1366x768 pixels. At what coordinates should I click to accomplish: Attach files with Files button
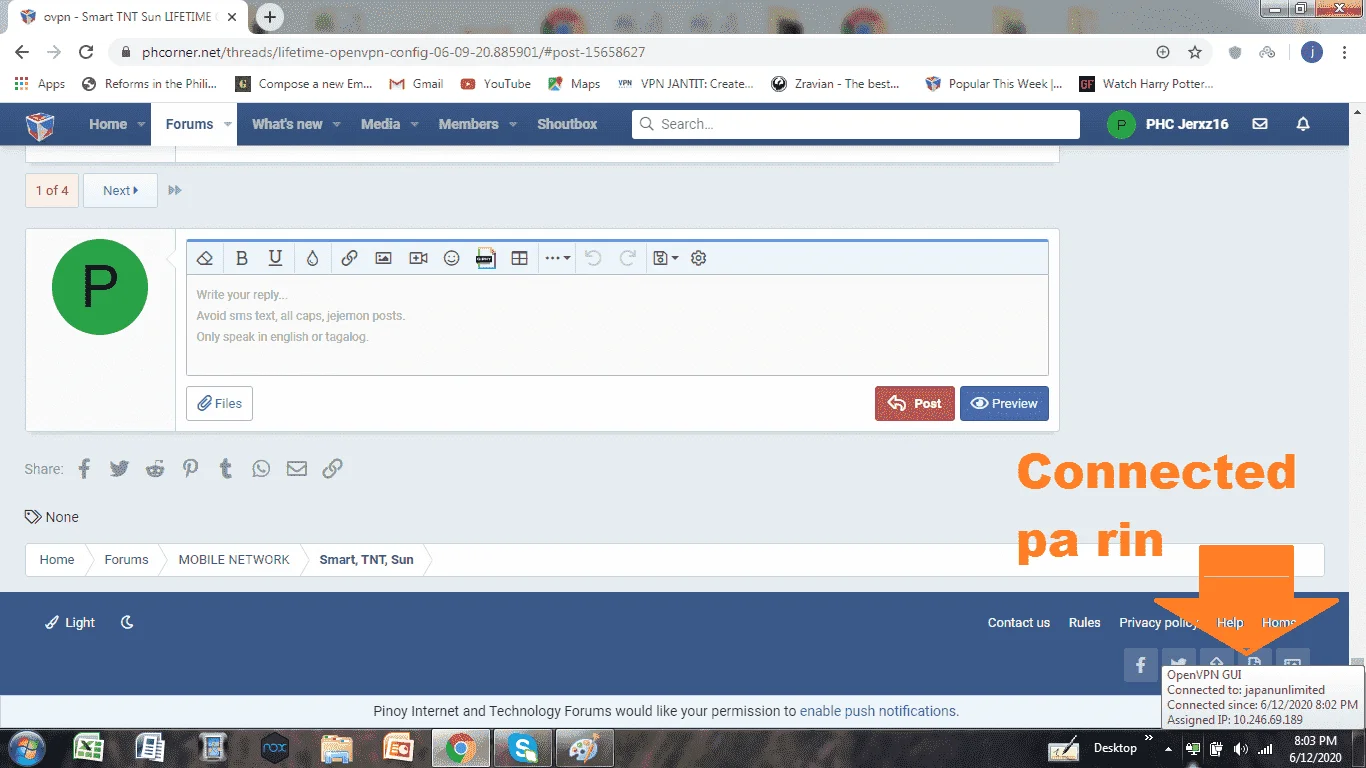pyautogui.click(x=220, y=403)
